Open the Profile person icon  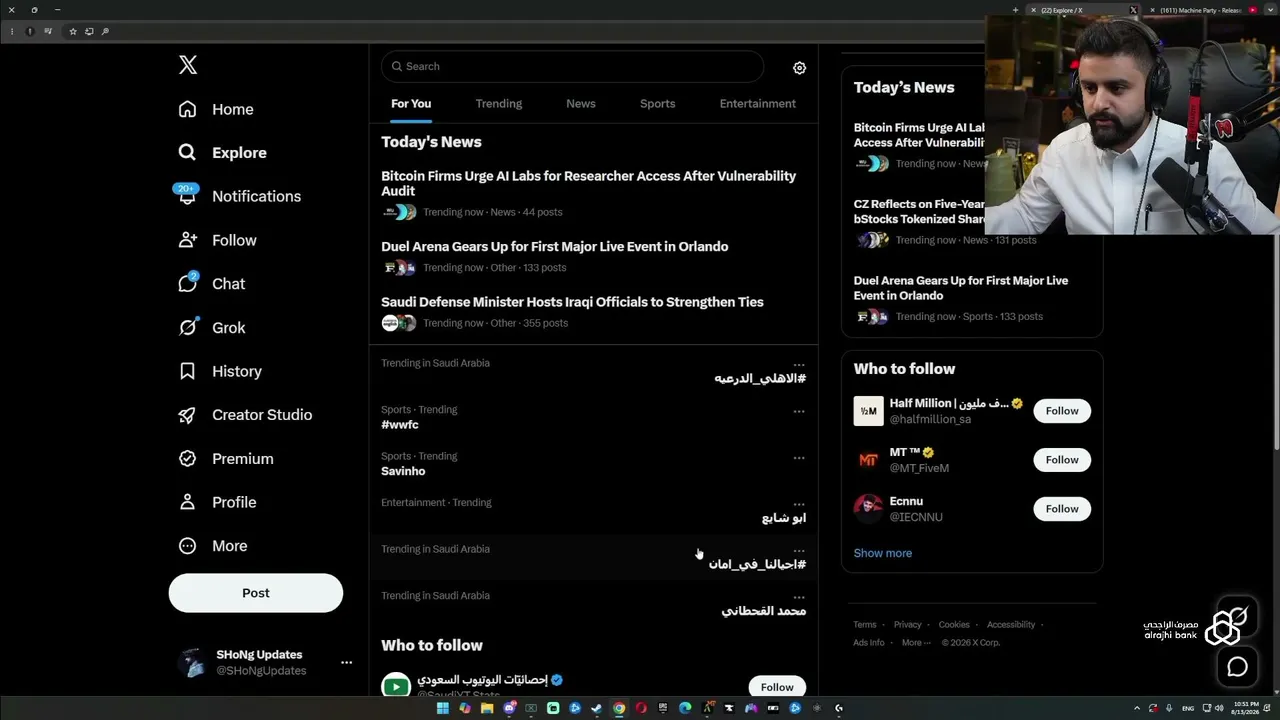tap(187, 502)
